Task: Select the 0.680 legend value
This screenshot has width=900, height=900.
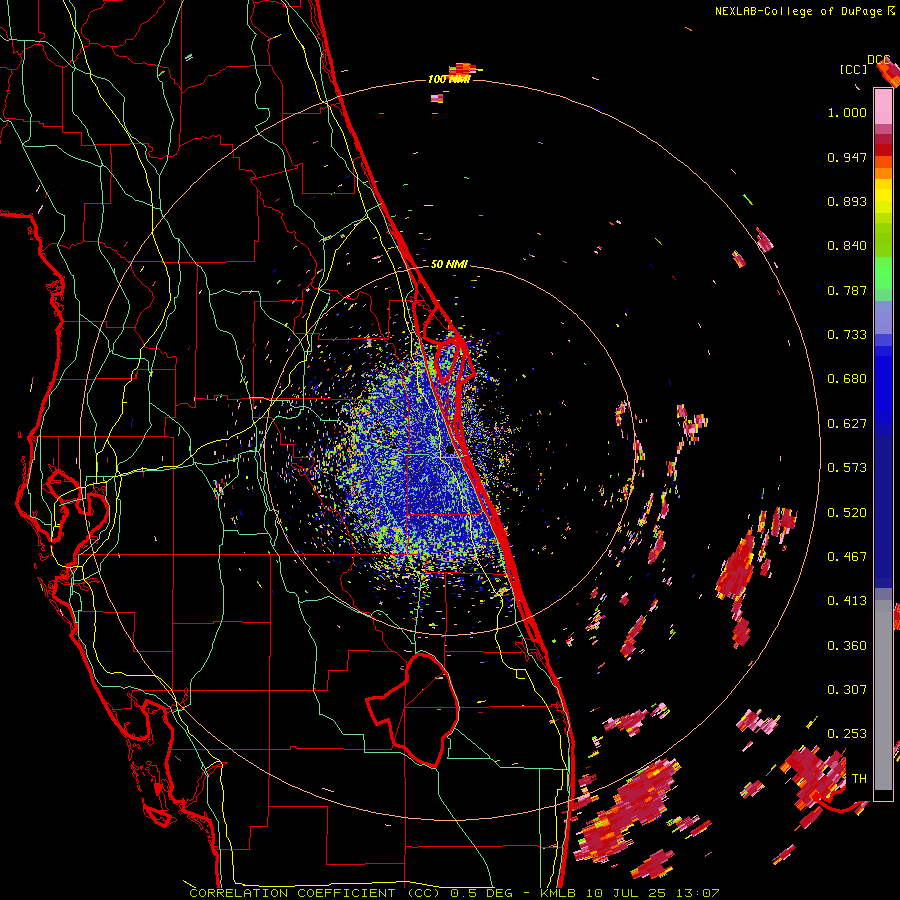Action: 847,379
